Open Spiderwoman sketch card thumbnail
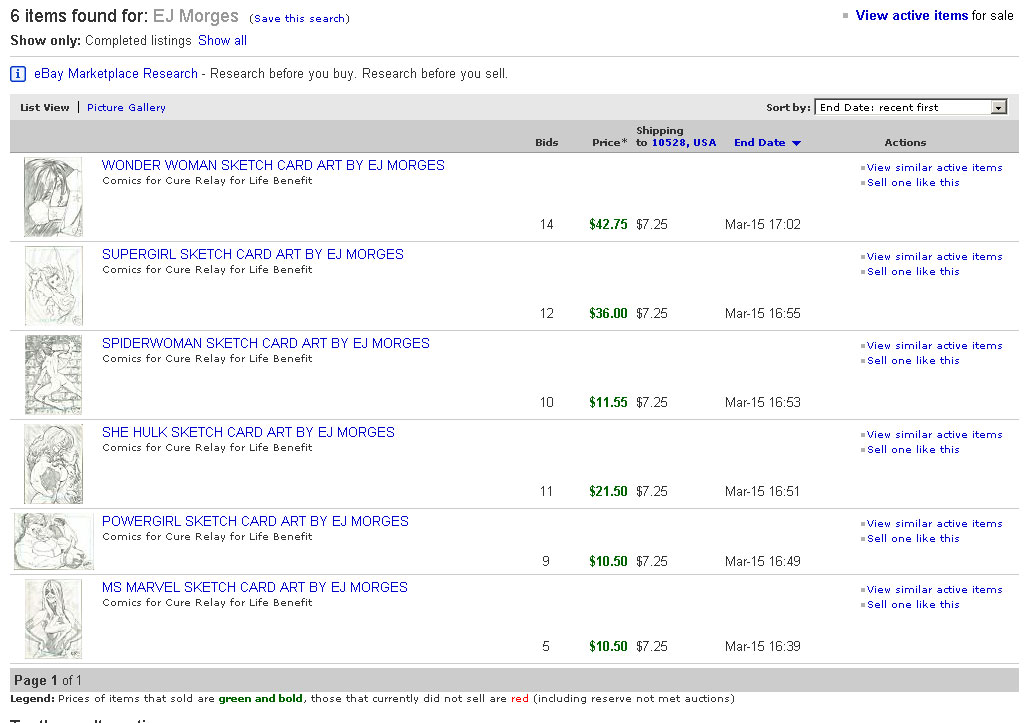The height and width of the screenshot is (723, 1033). point(53,374)
